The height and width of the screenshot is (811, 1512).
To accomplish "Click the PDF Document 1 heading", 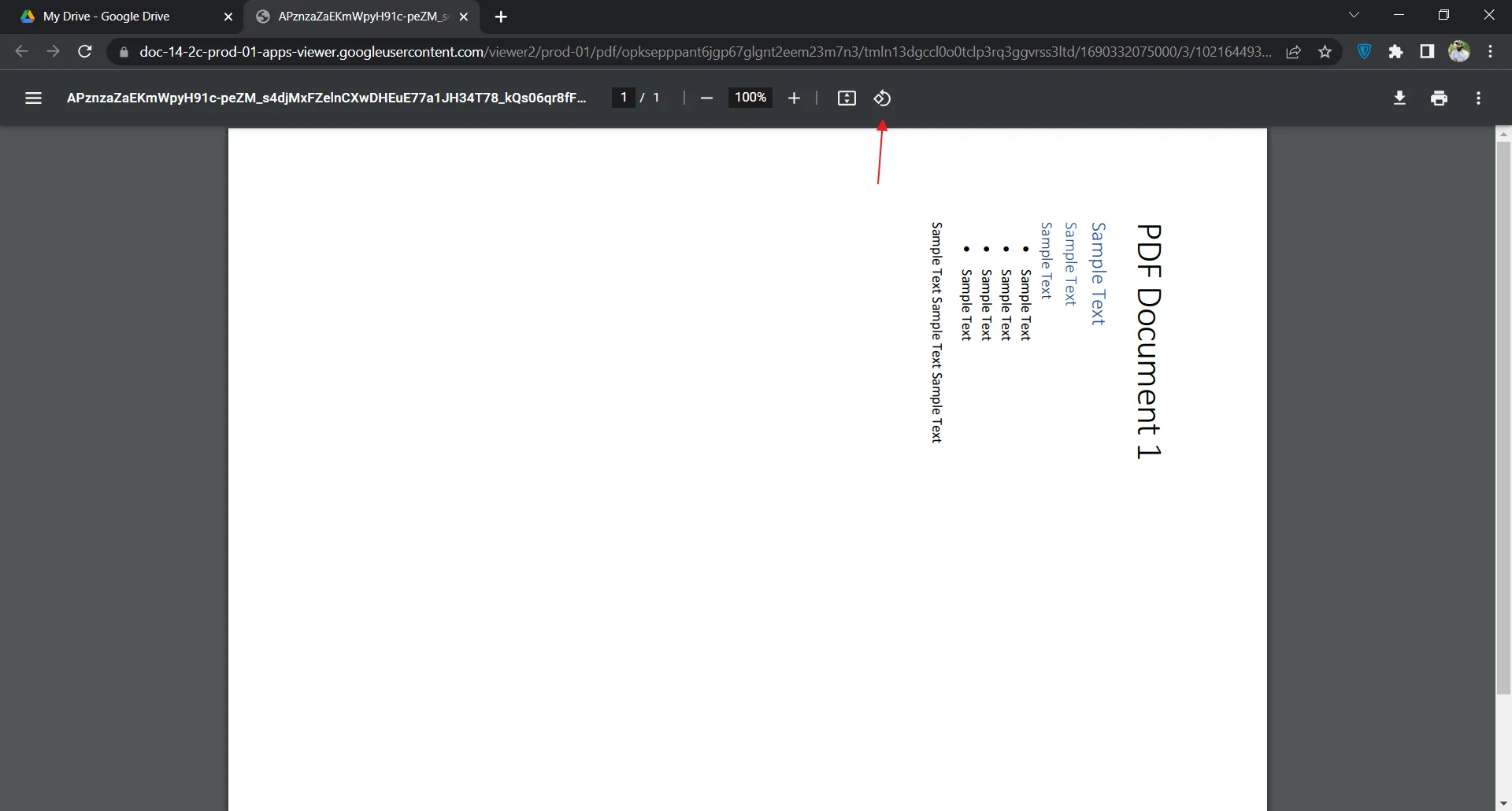I will (1149, 341).
